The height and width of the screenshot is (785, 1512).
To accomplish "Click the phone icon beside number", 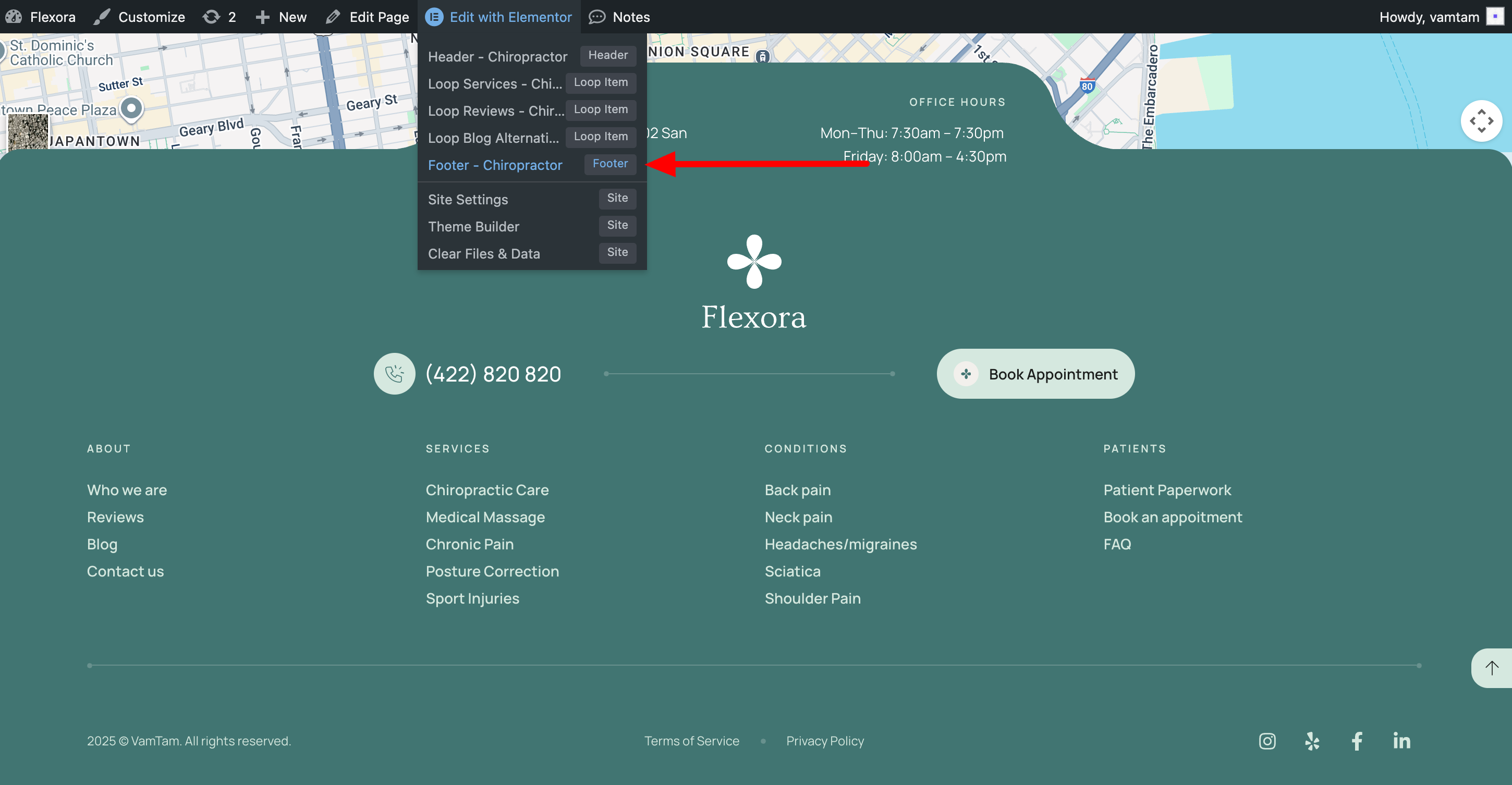I will [x=395, y=374].
